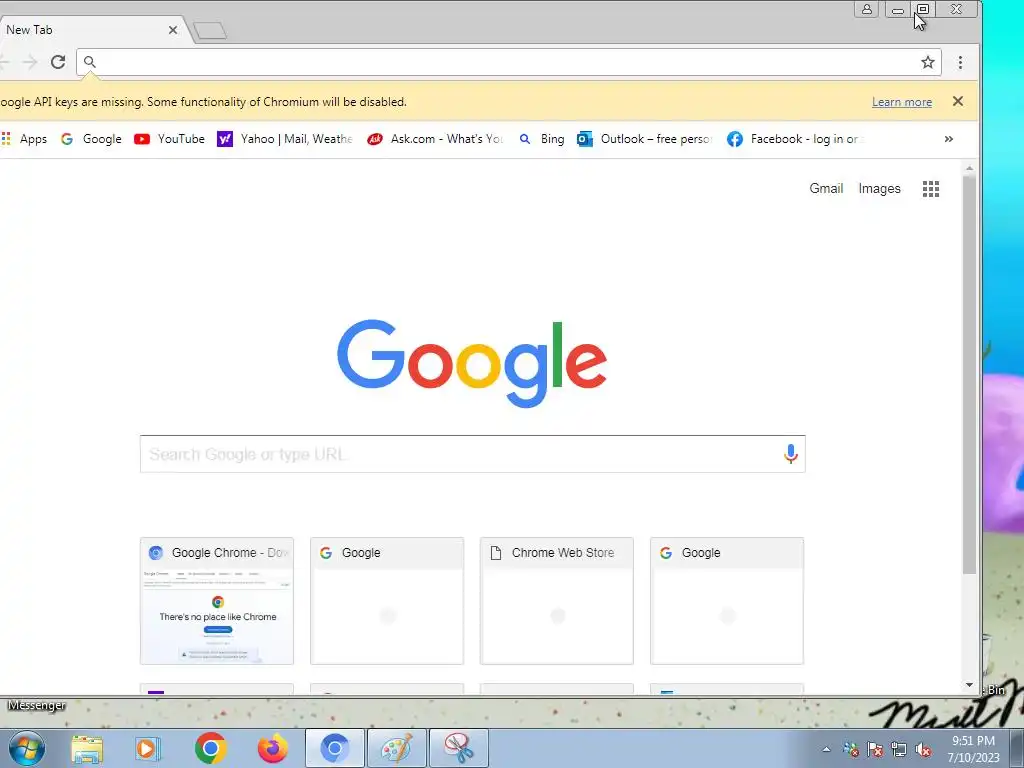1024x768 pixels.
Task: Click the Google logo
Action: 472,363
